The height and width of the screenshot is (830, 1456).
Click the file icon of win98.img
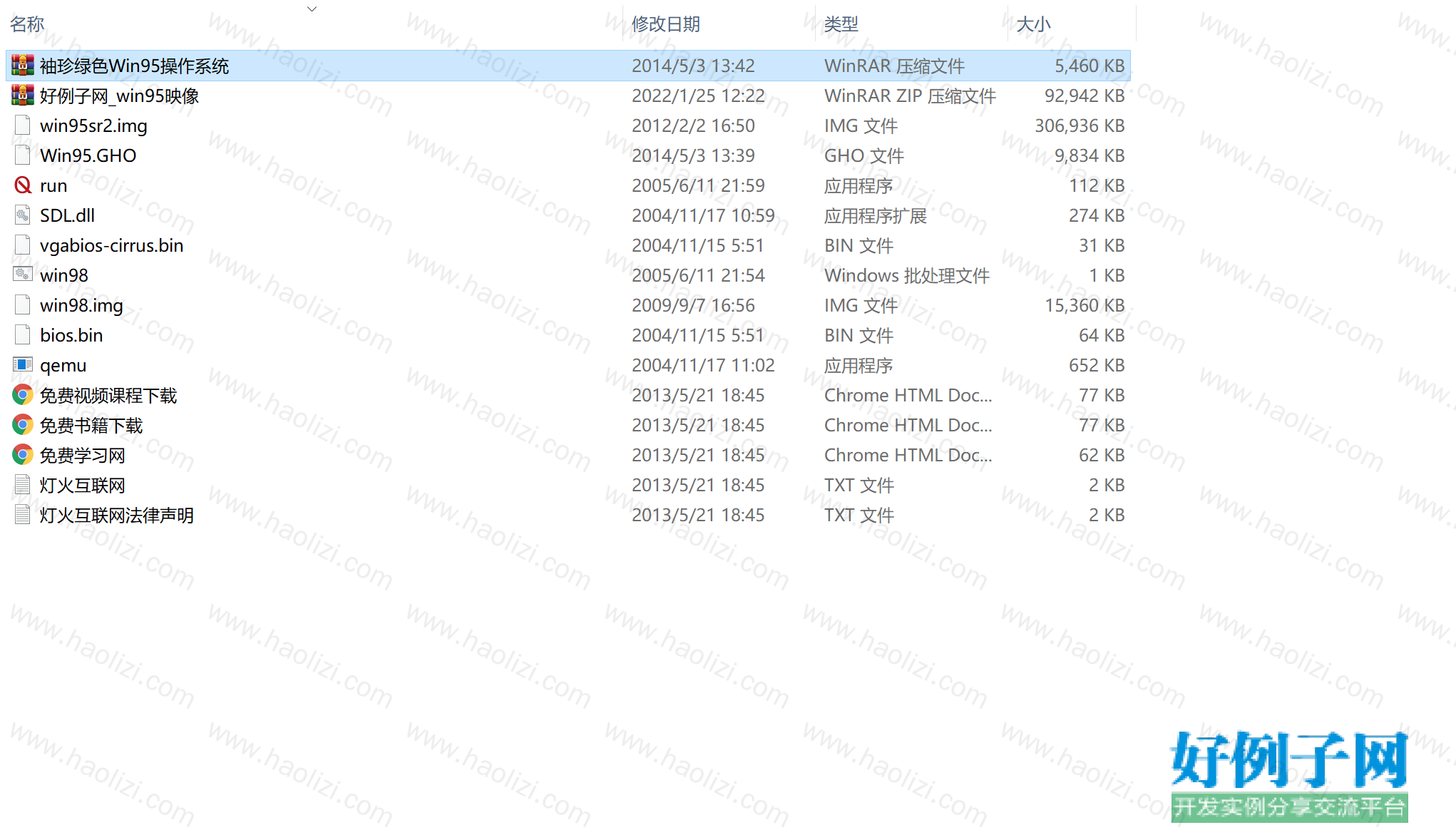click(23, 305)
